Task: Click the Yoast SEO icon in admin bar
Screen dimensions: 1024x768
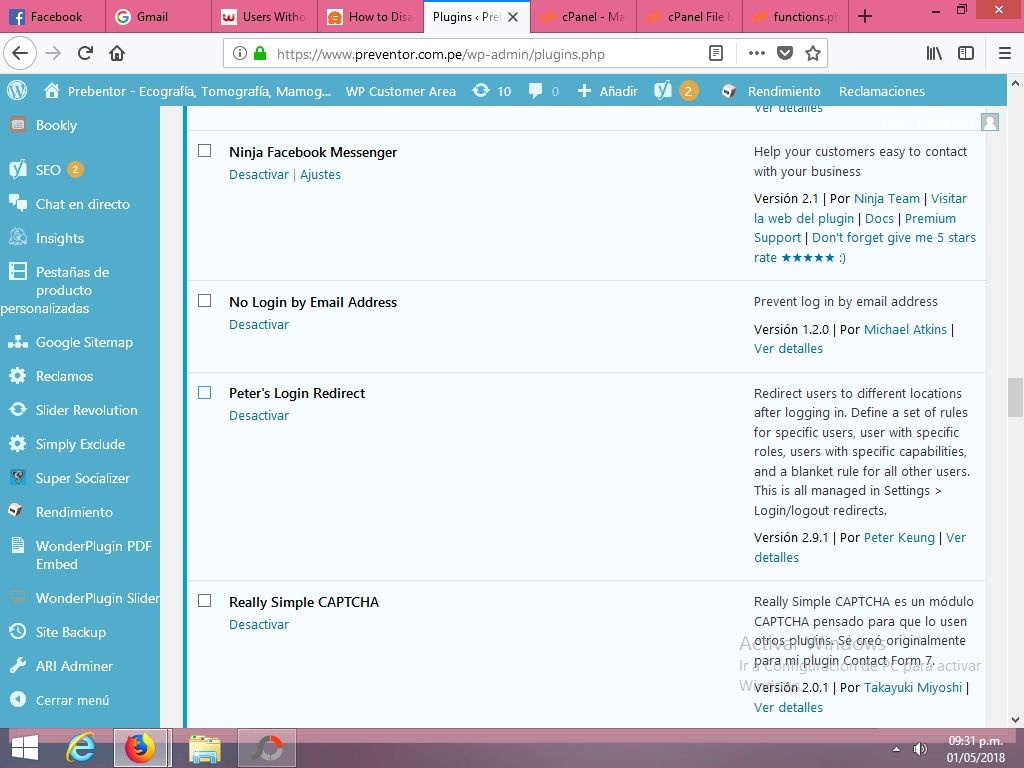Action: point(662,91)
